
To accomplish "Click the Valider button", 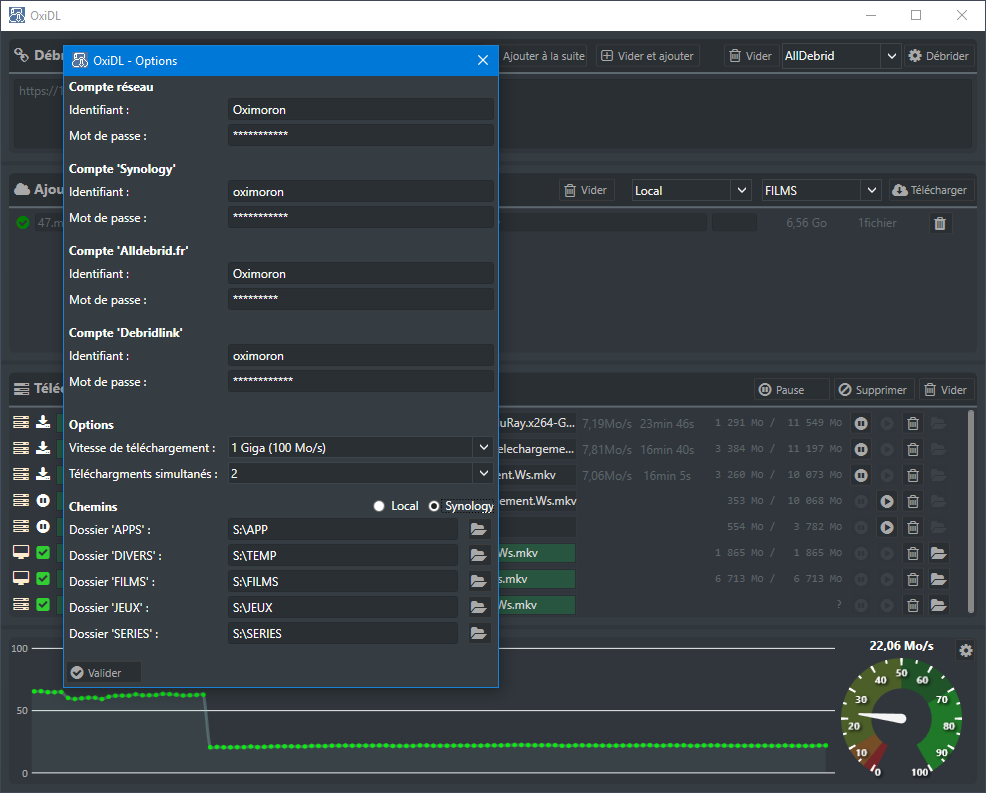I will point(104,673).
